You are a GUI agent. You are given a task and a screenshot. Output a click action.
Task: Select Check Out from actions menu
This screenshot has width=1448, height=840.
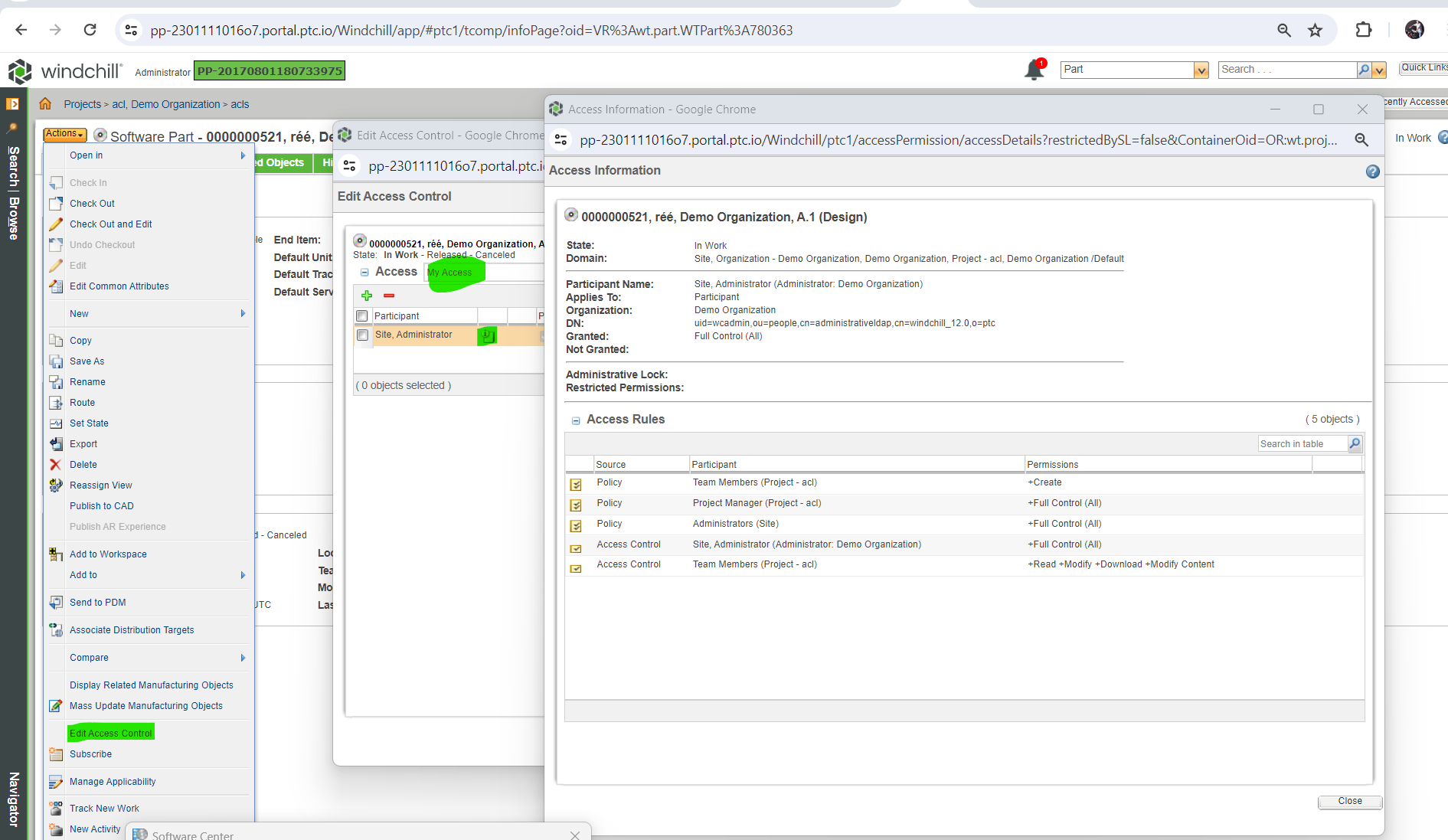click(x=92, y=204)
